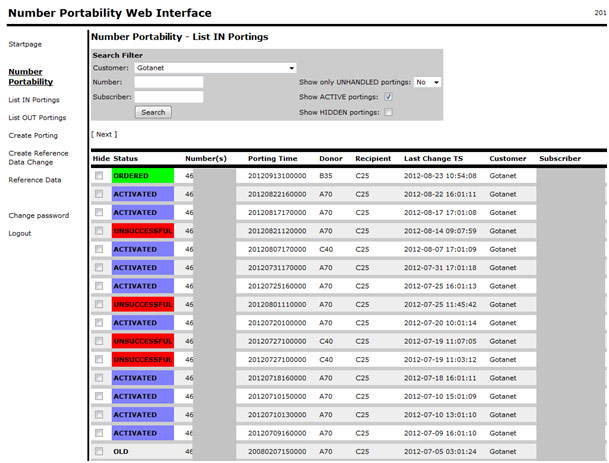The image size is (609, 463).
Task: Uncheck Show ACTIVE portings checkbox
Action: pyautogui.click(x=388, y=97)
